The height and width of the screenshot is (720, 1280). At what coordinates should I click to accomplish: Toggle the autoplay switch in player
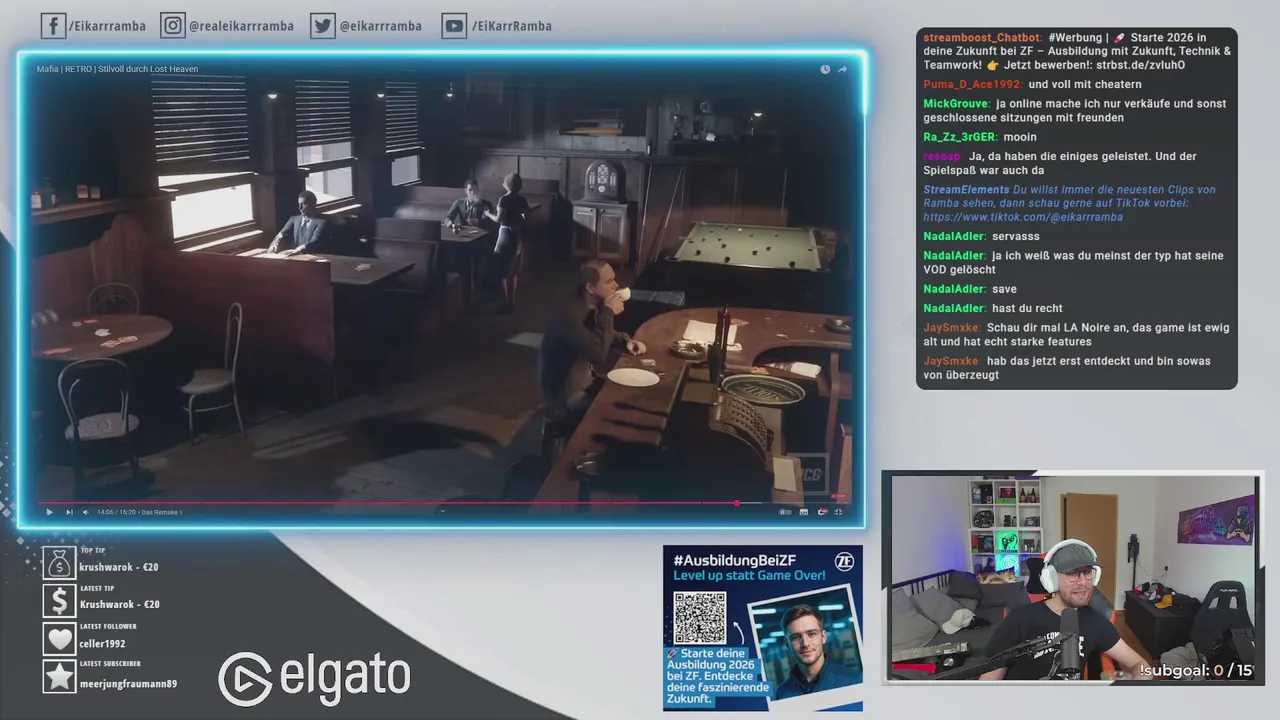coord(785,512)
